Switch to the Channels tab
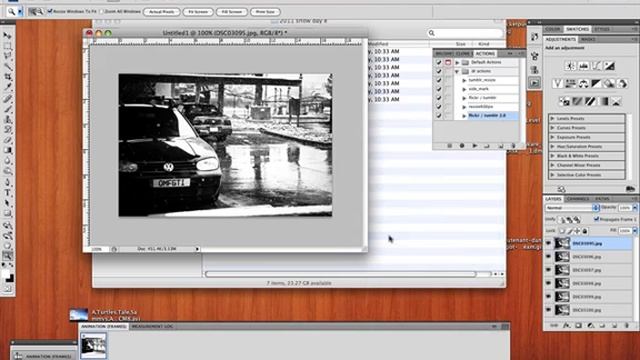This screenshot has height=360, width=640. pos(578,199)
